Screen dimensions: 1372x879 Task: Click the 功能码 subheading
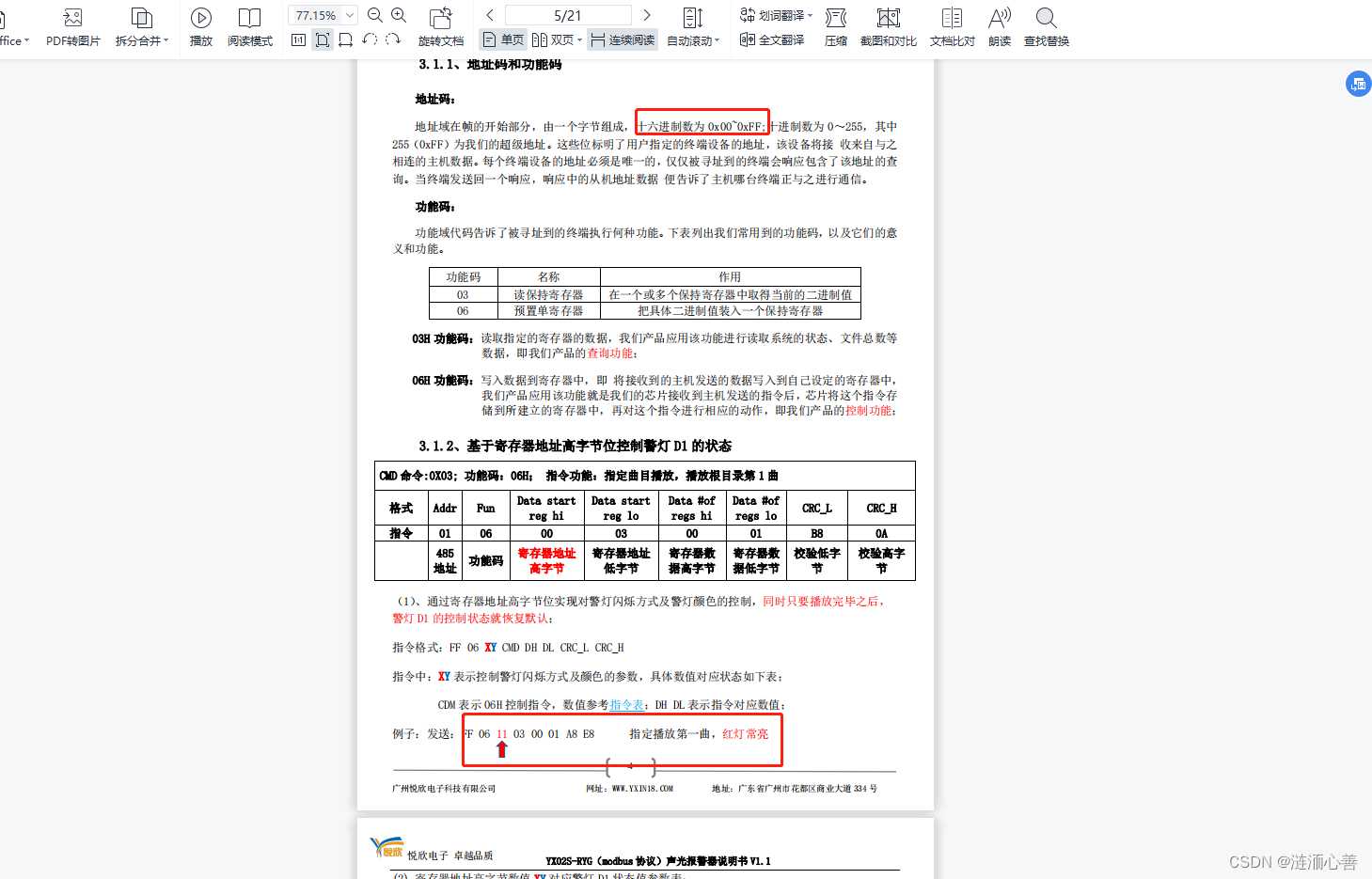coord(435,207)
